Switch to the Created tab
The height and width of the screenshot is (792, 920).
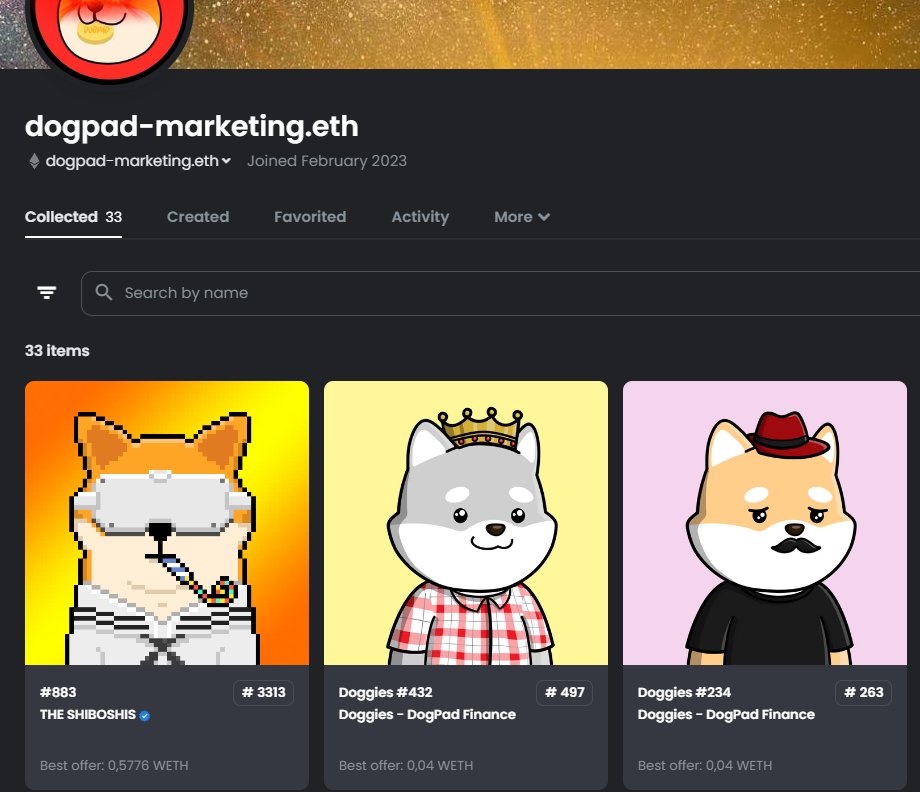[198, 216]
